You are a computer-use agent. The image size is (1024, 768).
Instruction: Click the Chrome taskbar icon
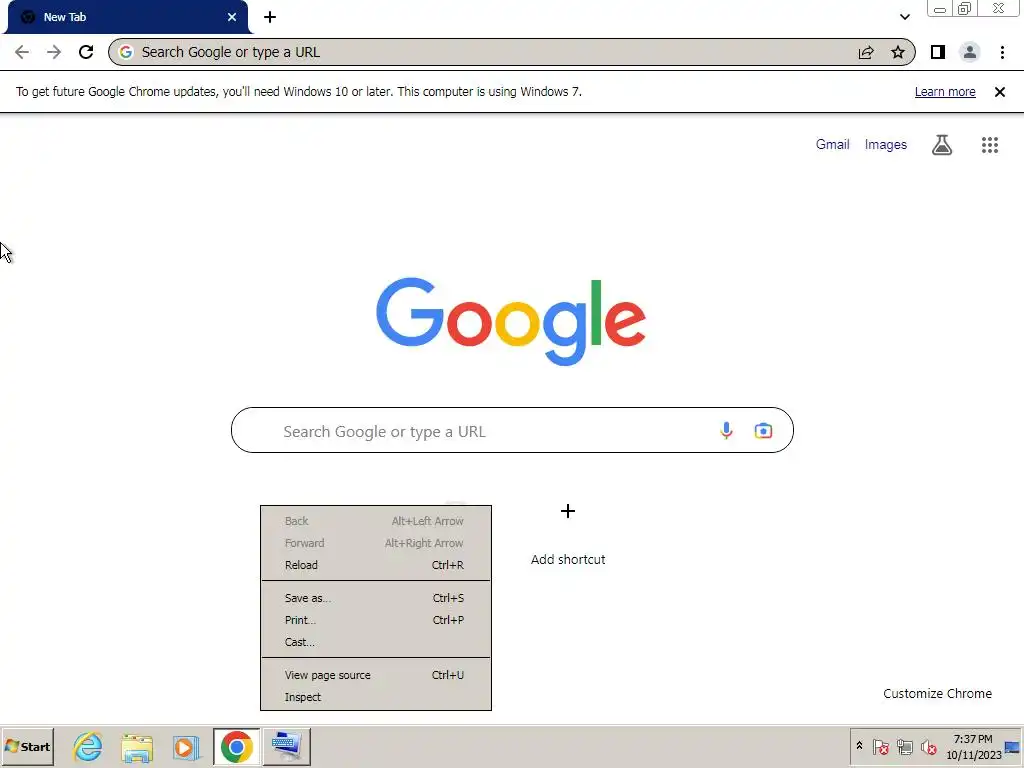(x=236, y=746)
